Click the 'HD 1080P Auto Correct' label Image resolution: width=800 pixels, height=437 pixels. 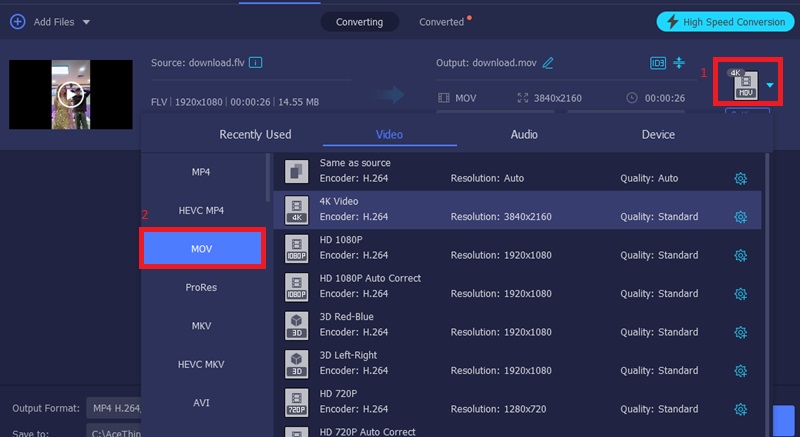(370, 278)
